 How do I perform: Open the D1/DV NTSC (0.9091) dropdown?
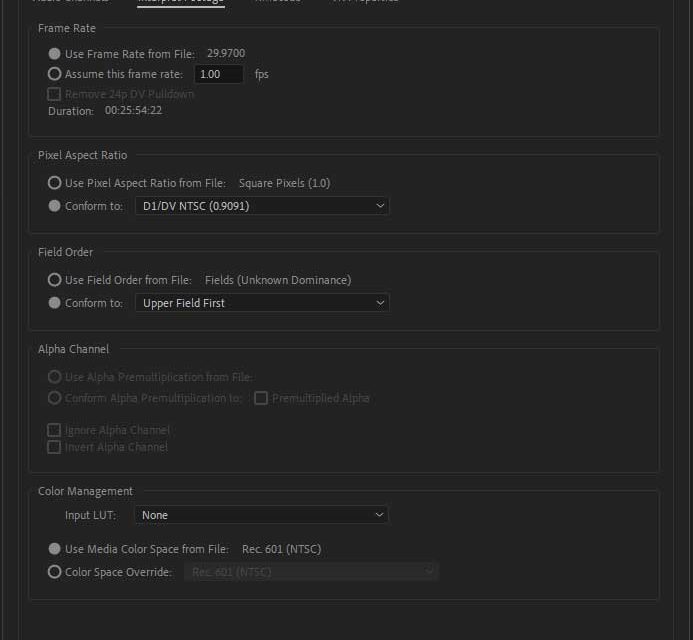[x=262, y=206]
